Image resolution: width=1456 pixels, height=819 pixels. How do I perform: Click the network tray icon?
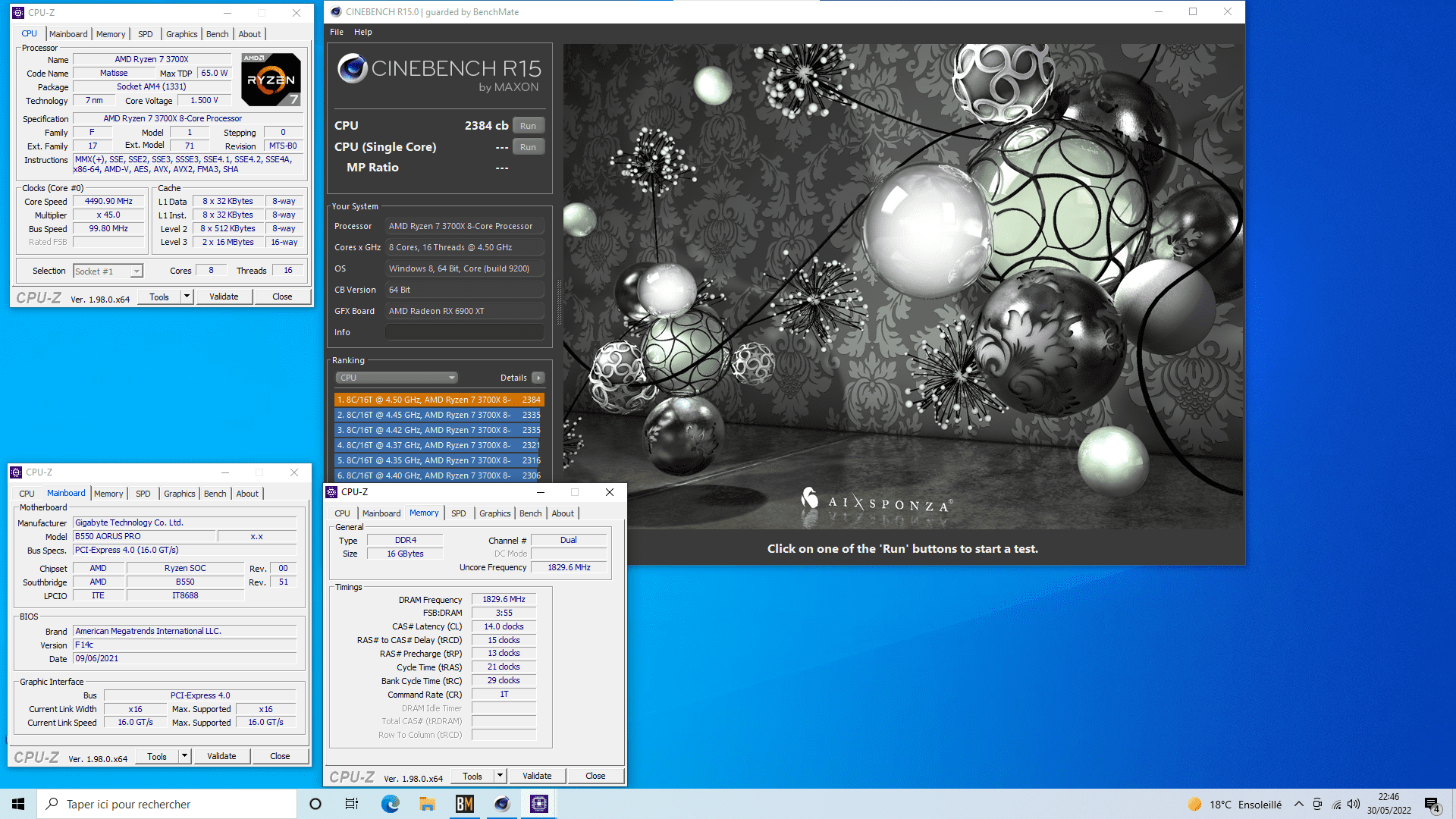click(1335, 804)
